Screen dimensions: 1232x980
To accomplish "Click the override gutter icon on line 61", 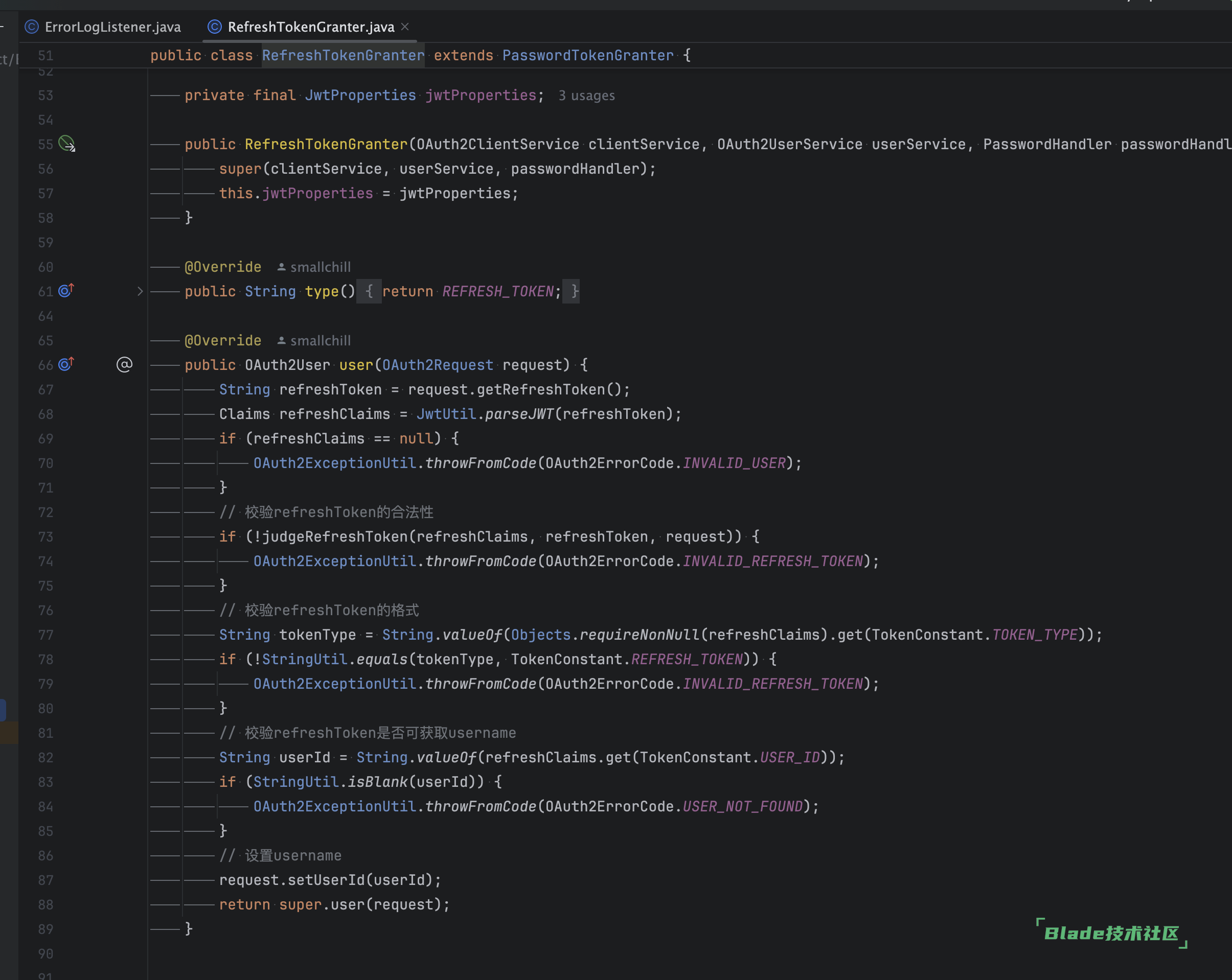I will (x=66, y=291).
